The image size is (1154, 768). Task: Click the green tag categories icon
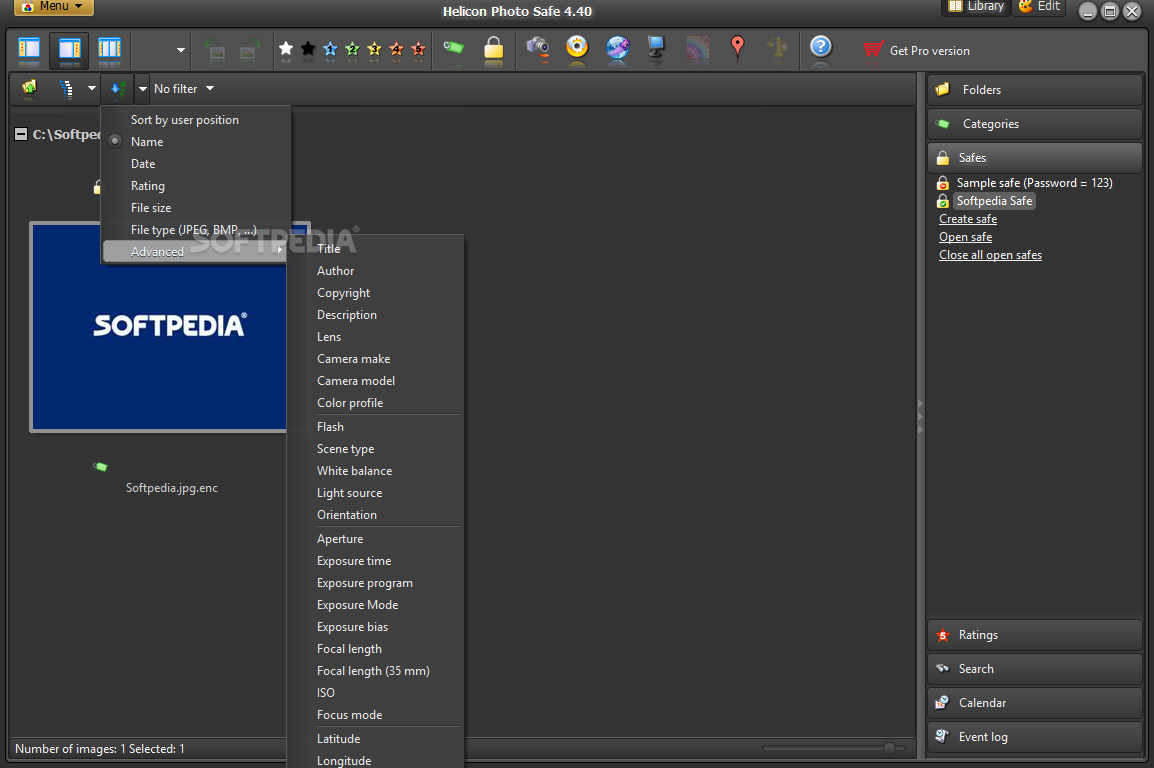(x=453, y=48)
